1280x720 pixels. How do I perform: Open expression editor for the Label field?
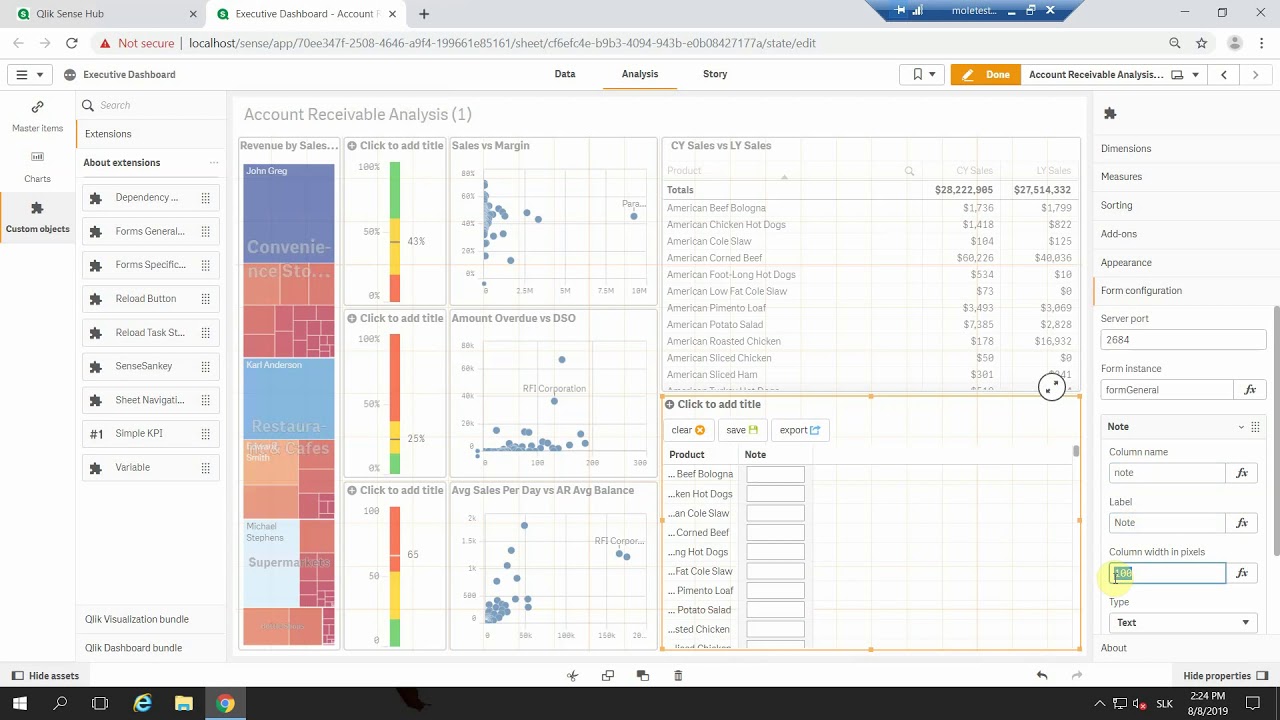(1242, 523)
